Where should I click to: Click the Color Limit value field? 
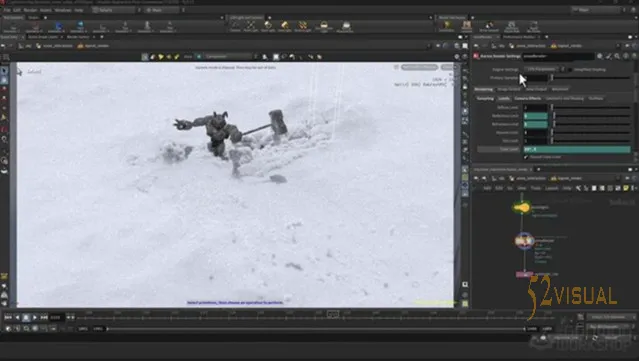pyautogui.click(x=577, y=150)
